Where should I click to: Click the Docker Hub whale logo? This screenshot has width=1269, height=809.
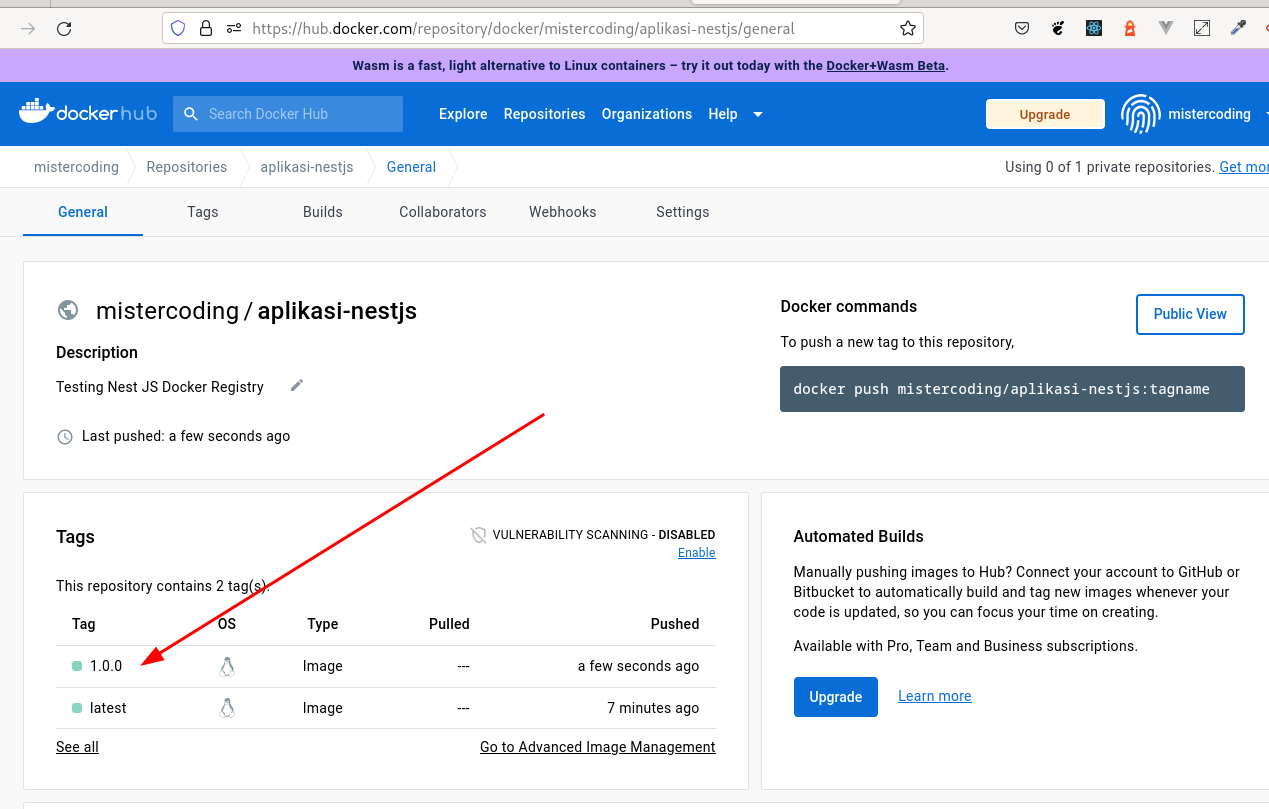pyautogui.click(x=88, y=112)
